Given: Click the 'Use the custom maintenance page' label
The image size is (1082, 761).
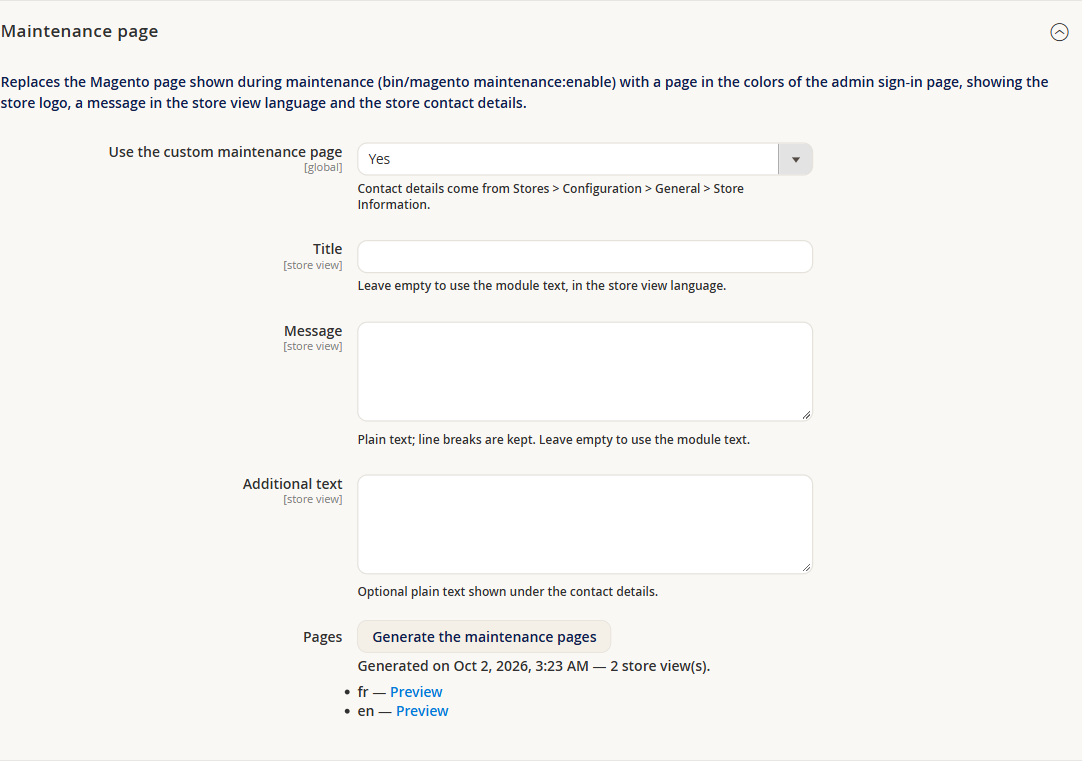Looking at the screenshot, I should pos(225,152).
